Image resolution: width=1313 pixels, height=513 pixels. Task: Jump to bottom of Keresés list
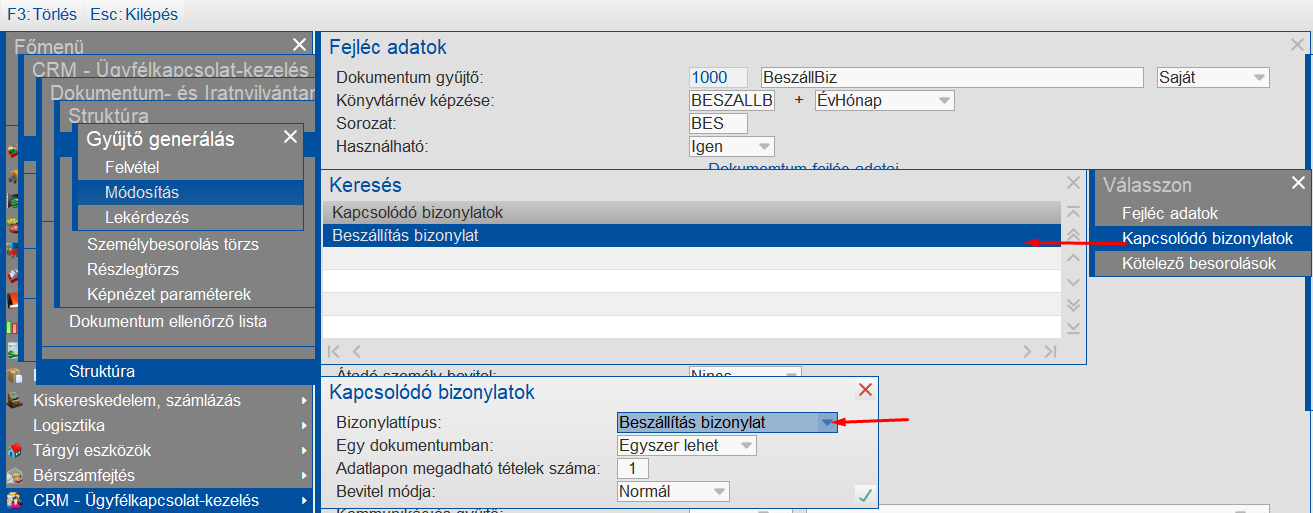tap(1073, 328)
